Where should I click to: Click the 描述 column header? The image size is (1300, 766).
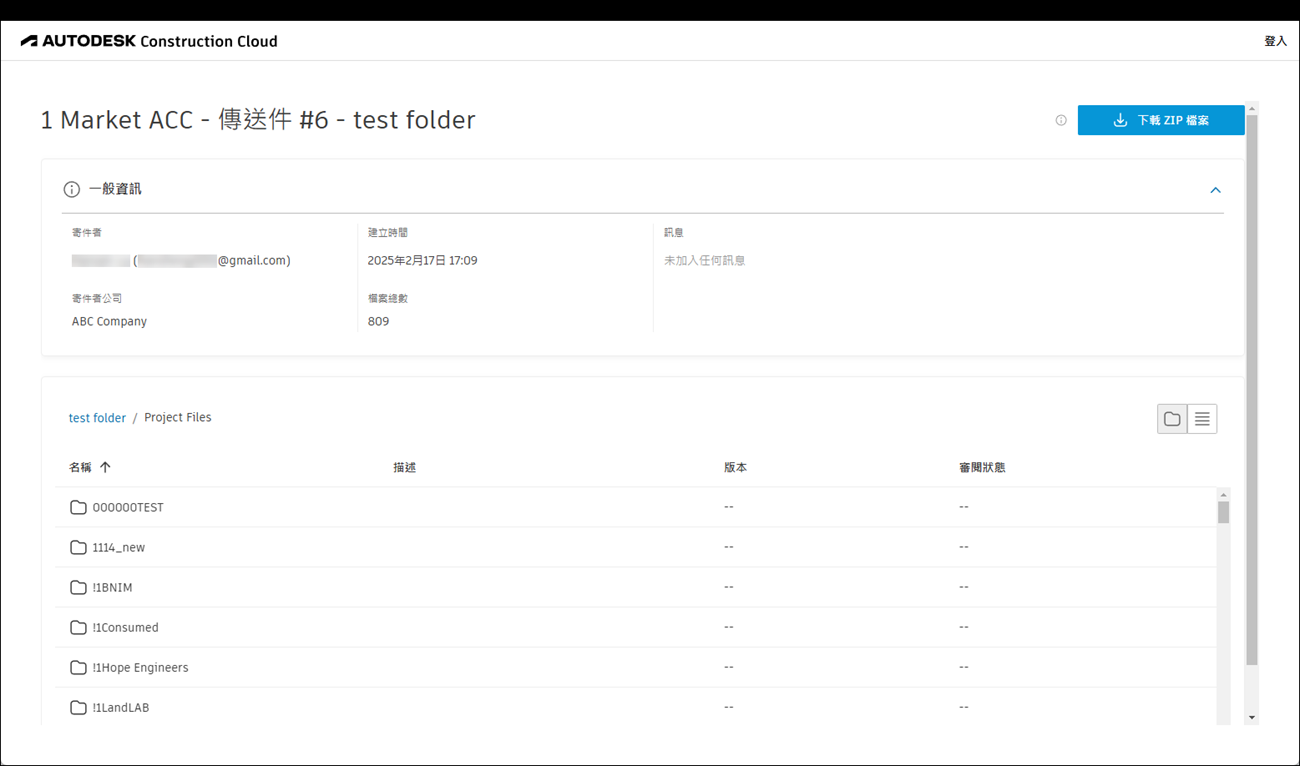pyautogui.click(x=405, y=467)
